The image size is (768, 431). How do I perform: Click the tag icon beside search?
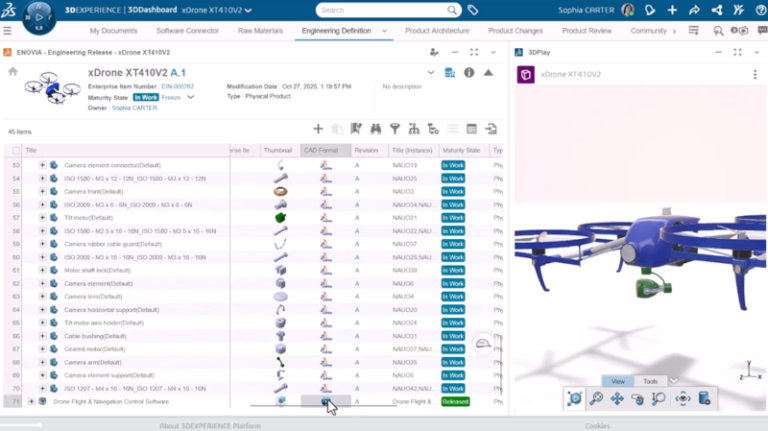pos(473,10)
